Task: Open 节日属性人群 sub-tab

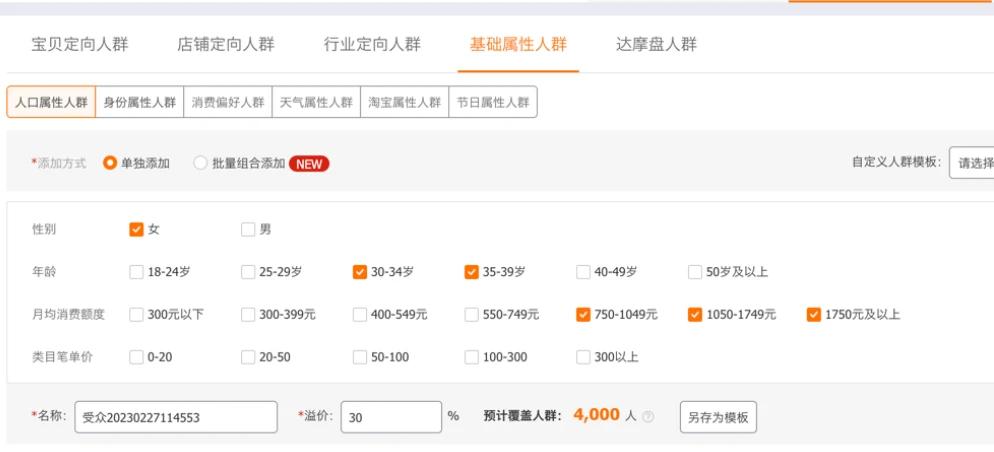Action: pos(493,102)
